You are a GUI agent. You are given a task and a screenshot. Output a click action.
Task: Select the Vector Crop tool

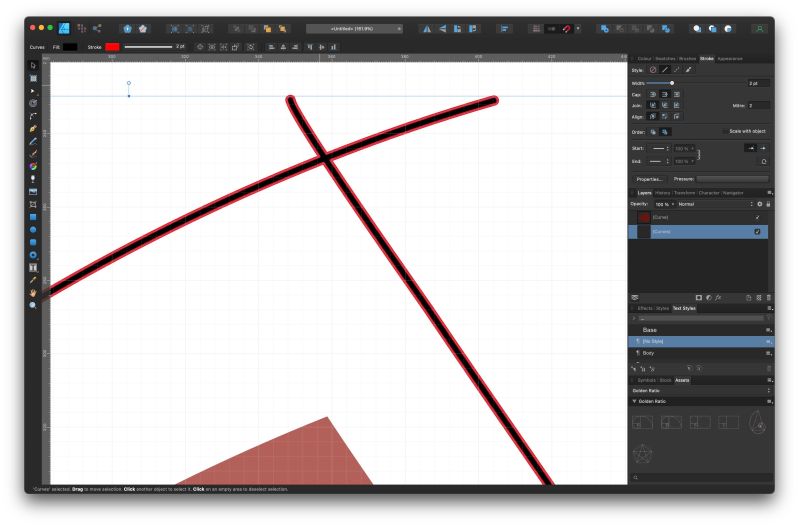pos(33,204)
